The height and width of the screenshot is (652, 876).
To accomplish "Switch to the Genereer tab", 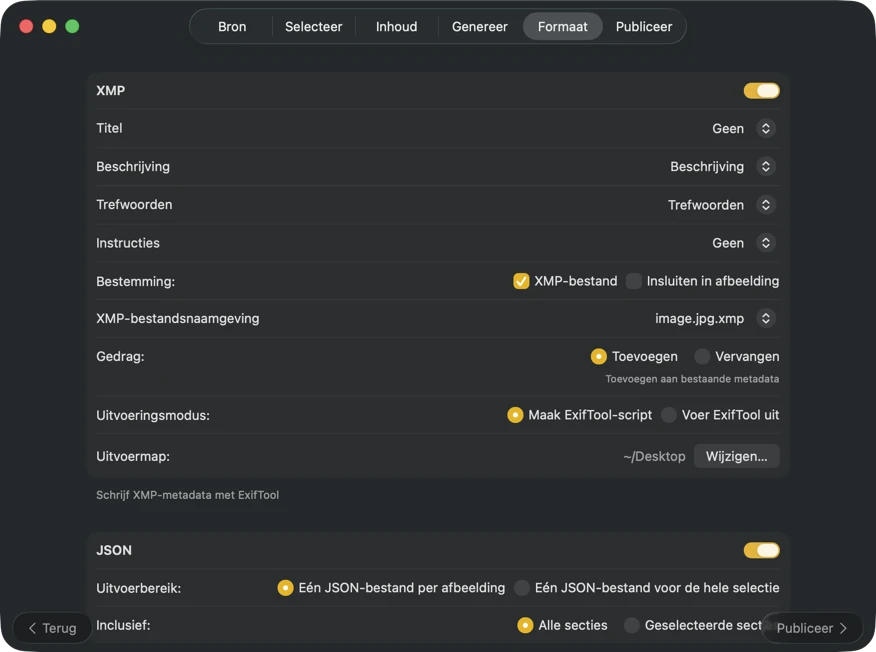I will [x=479, y=26].
